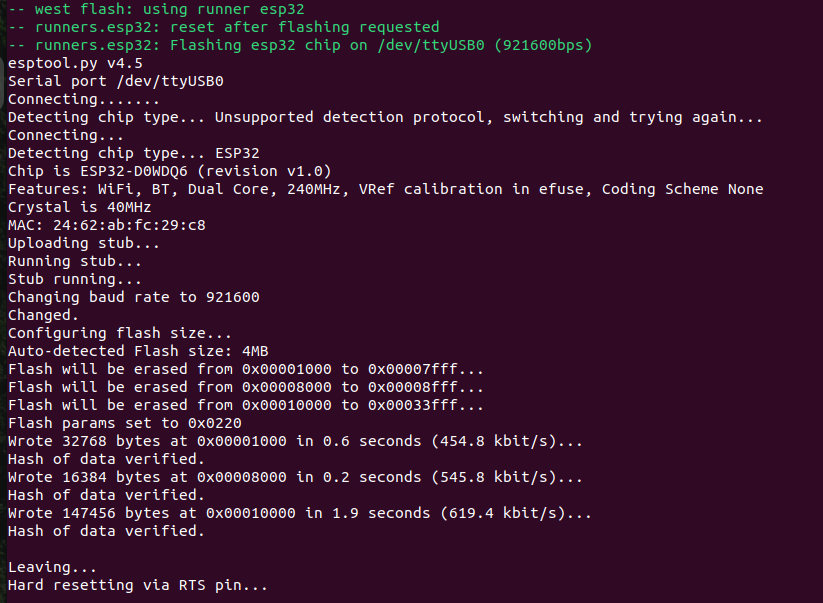Click the 'Uploading stub...' line
This screenshot has width=823, height=603.
[x=83, y=243]
